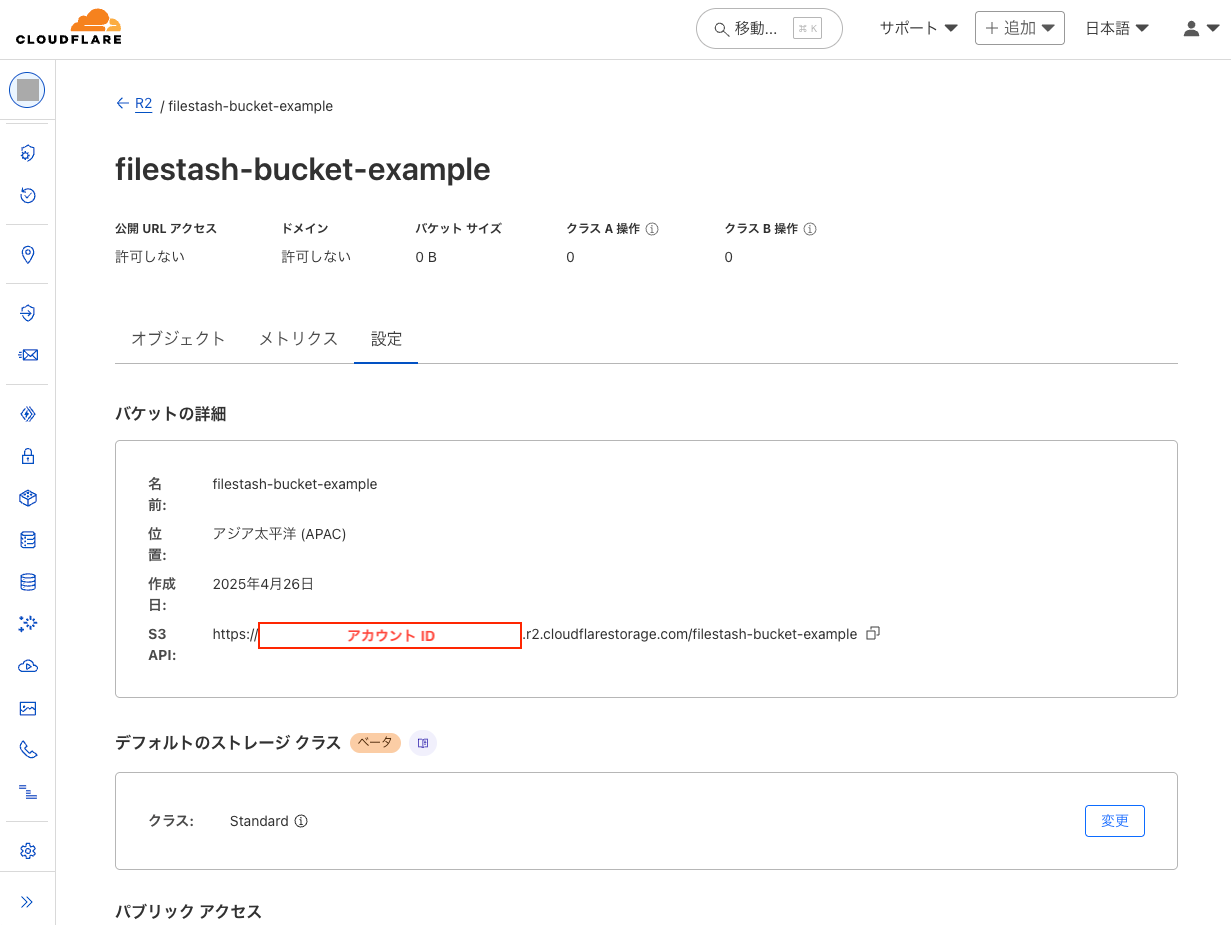The height and width of the screenshot is (925, 1231).
Task: Click the email routing sidebar icon
Action: coord(27,354)
